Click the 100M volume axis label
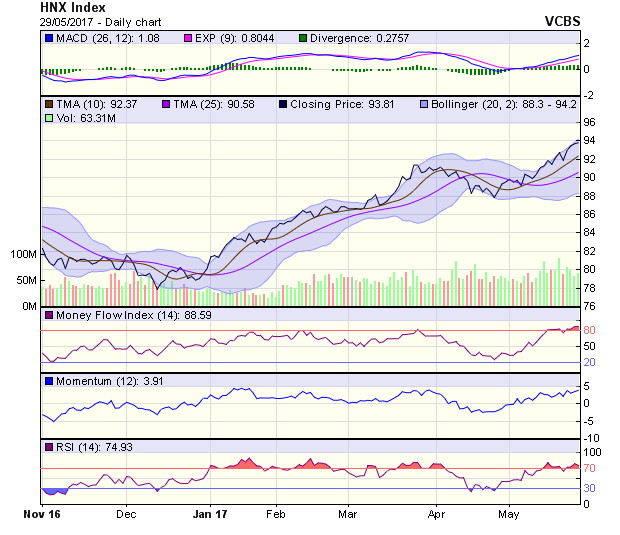620x535 pixels. 21,254
